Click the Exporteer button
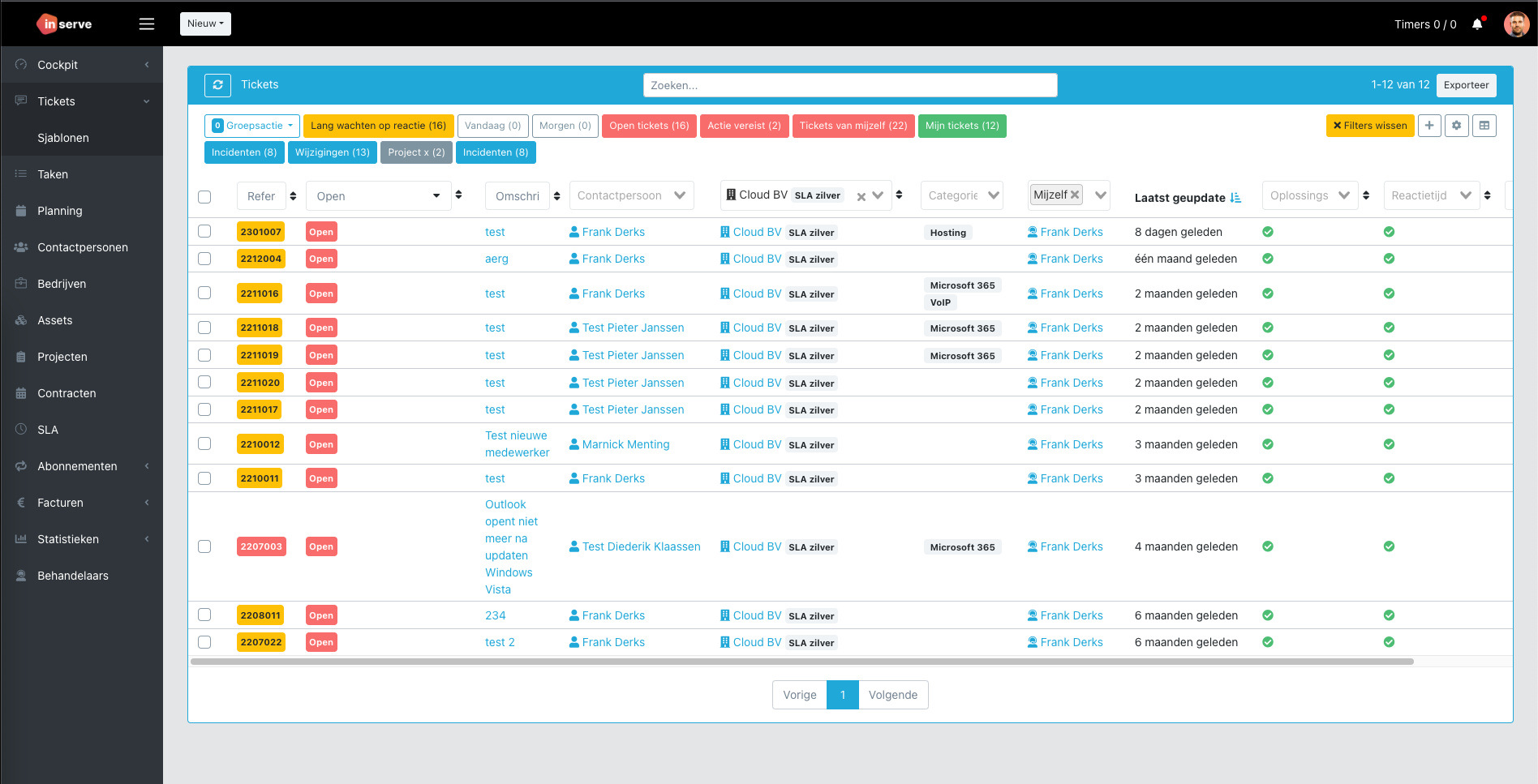 (x=1466, y=84)
